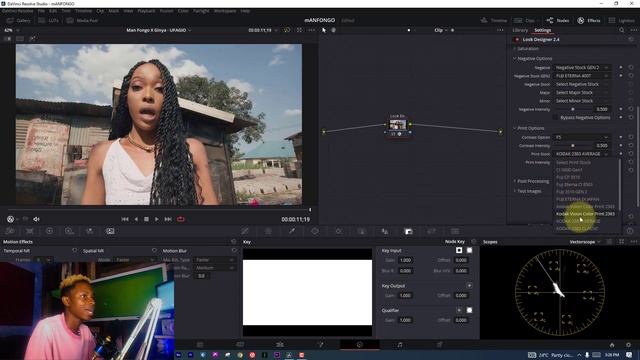Image resolution: width=640 pixels, height=360 pixels.
Task: Adjust the Contrast Intensity slider
Action: (x=573, y=145)
